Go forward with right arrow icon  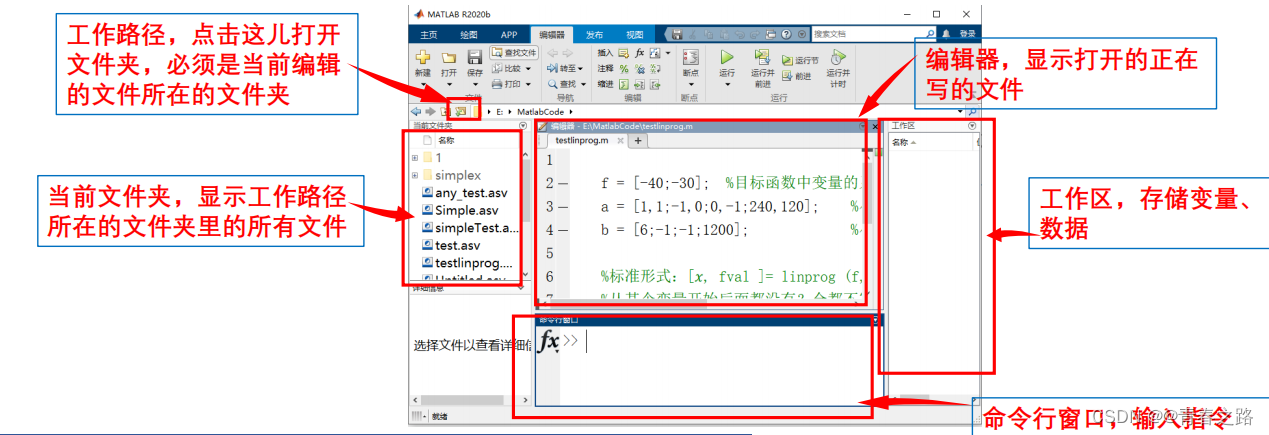(431, 112)
